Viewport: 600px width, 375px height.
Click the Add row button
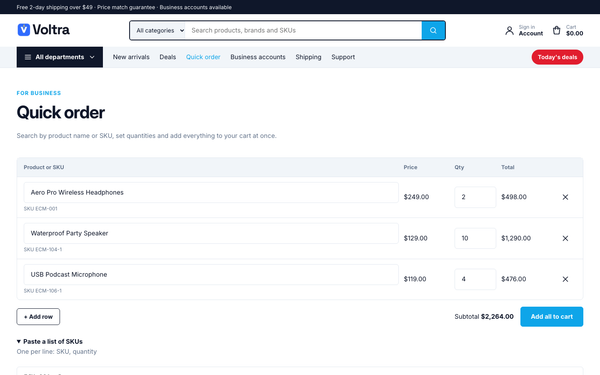(38, 316)
